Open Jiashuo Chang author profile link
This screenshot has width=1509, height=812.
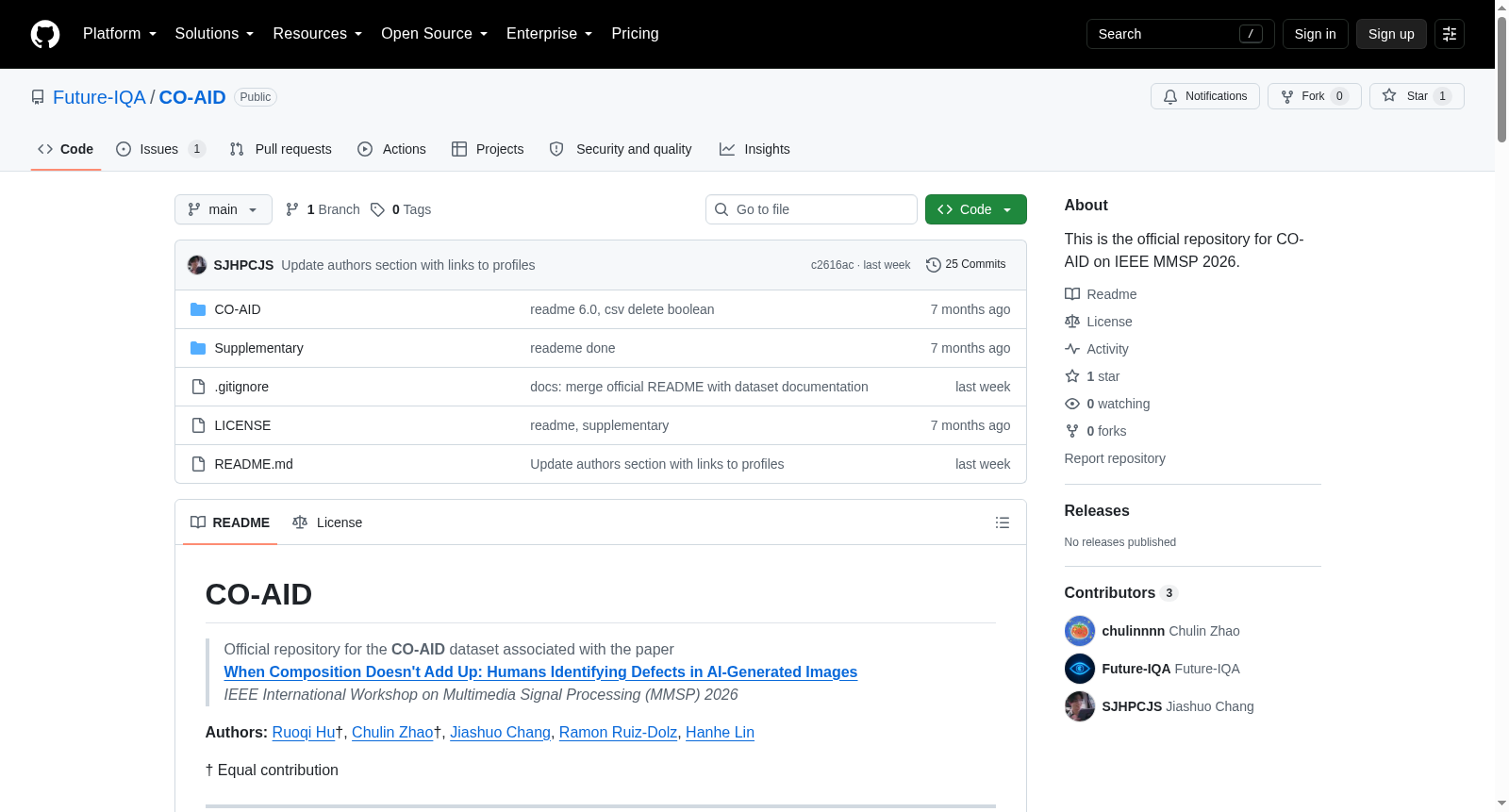point(500,732)
